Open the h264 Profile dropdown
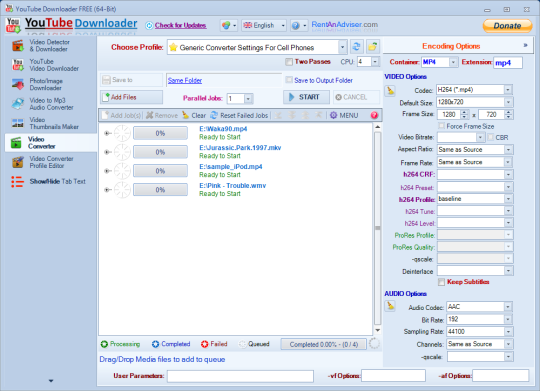Viewport: 540px width, 391px height. pos(508,199)
